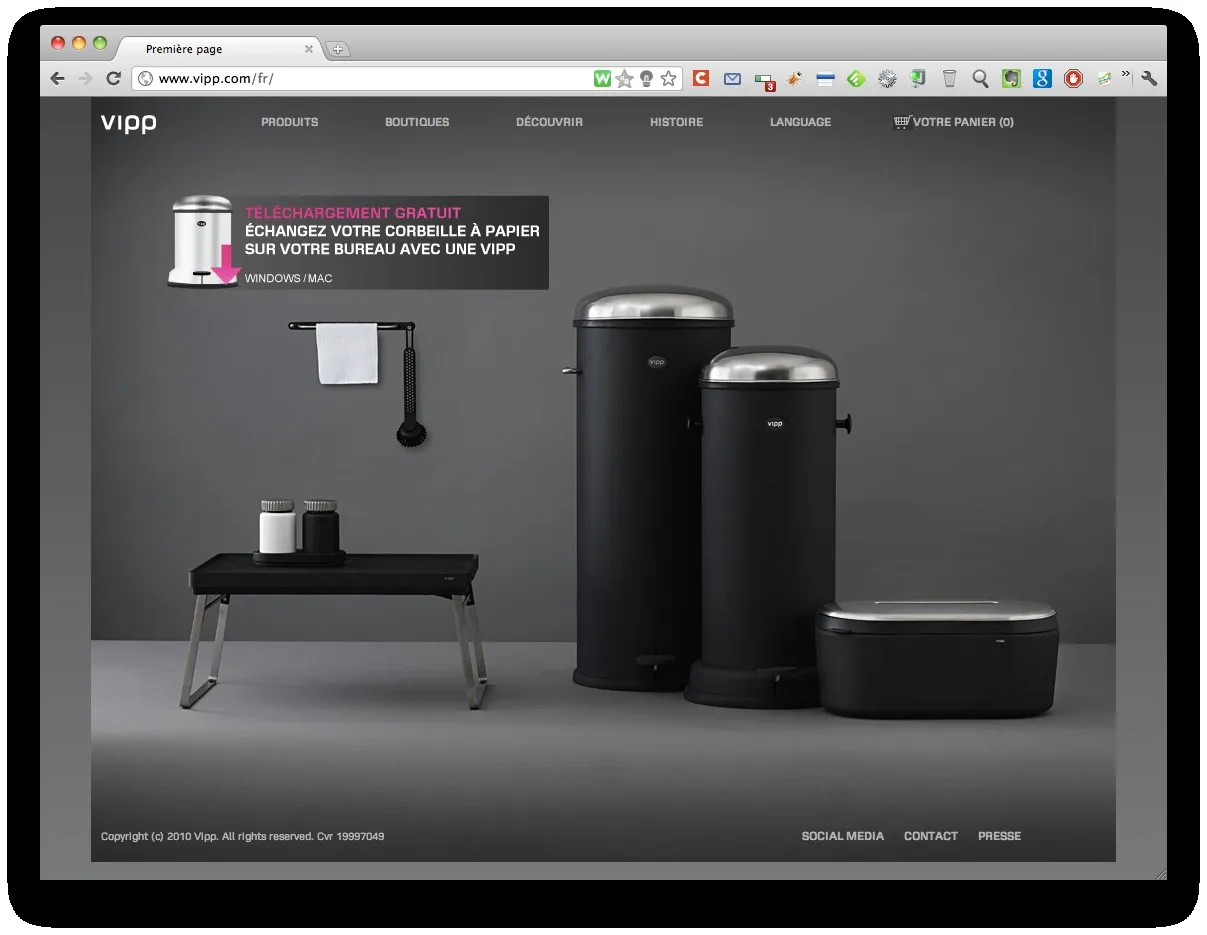Go back with the back arrow
Viewport: 1207px width, 935px height.
57,79
